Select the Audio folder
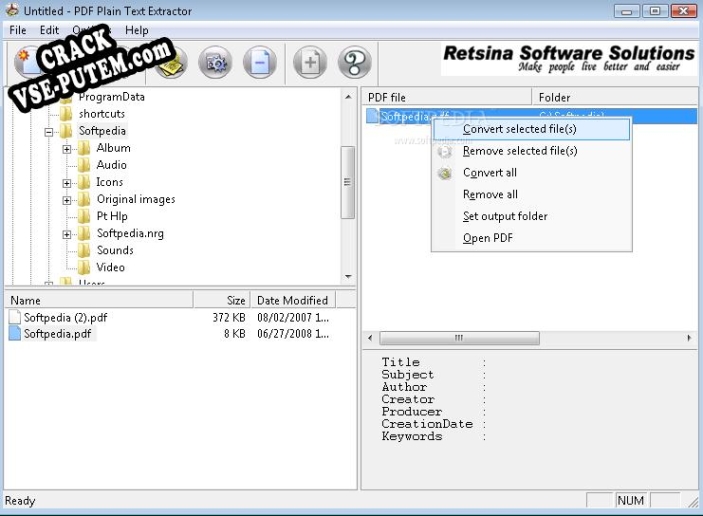703x516 pixels. pyautogui.click(x=112, y=165)
